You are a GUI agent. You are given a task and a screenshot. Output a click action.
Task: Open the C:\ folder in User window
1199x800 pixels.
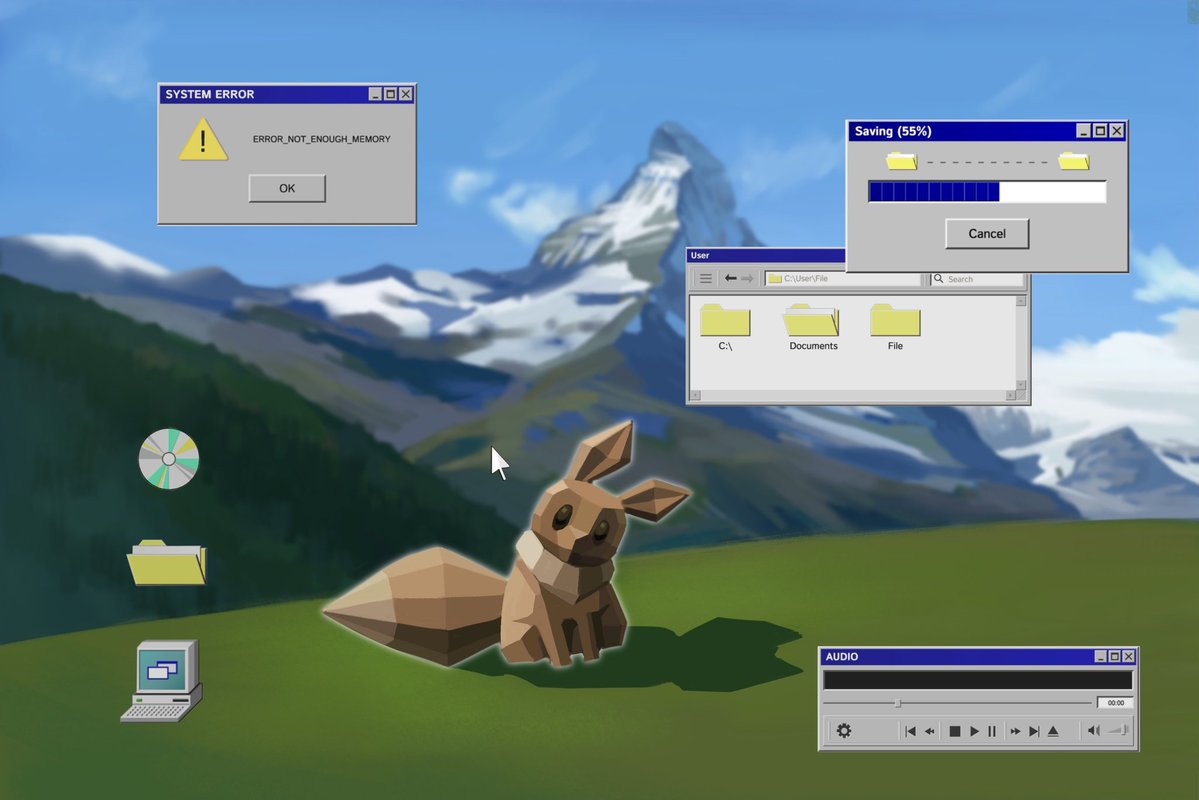coord(725,327)
